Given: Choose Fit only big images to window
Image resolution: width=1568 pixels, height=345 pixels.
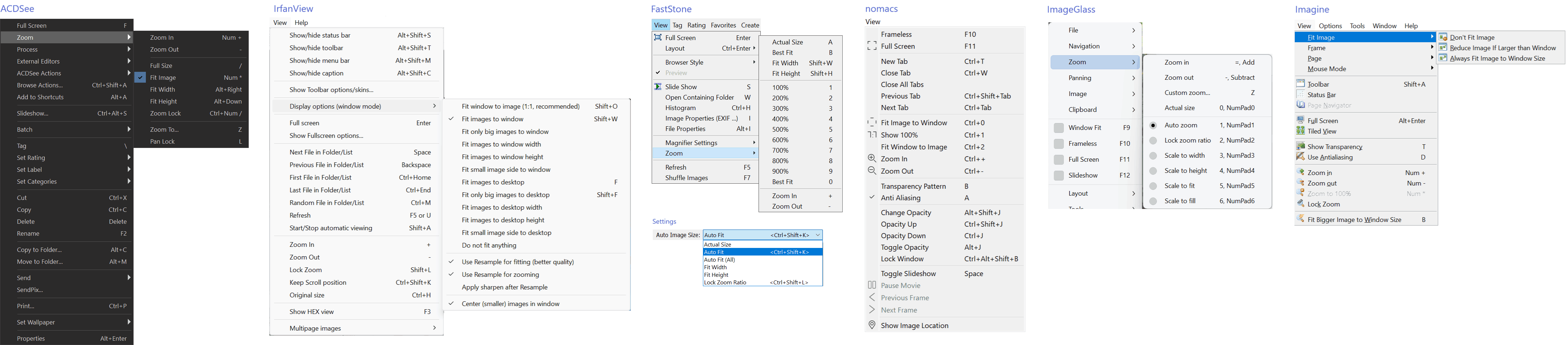Looking at the screenshot, I should click(505, 132).
